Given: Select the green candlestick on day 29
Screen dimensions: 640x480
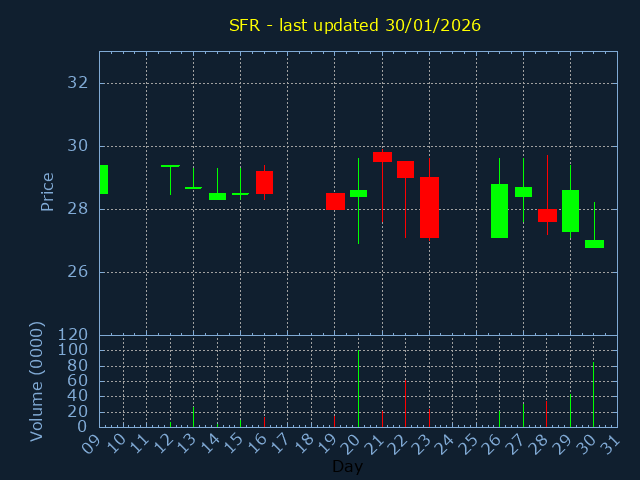Looking at the screenshot, I should (x=570, y=211).
